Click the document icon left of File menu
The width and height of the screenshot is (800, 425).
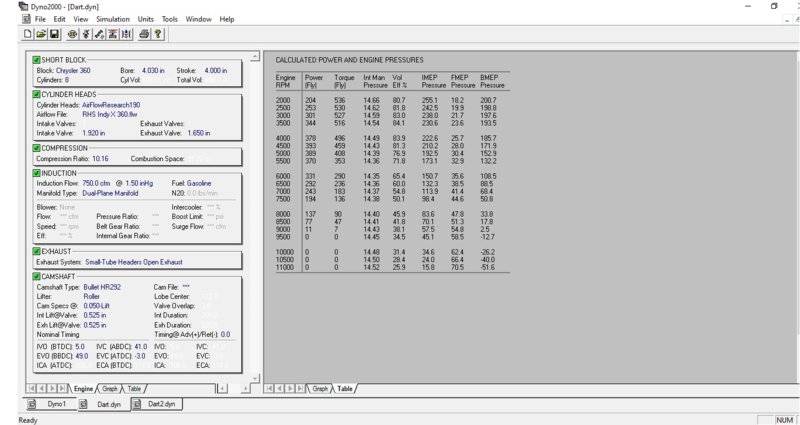coord(26,19)
